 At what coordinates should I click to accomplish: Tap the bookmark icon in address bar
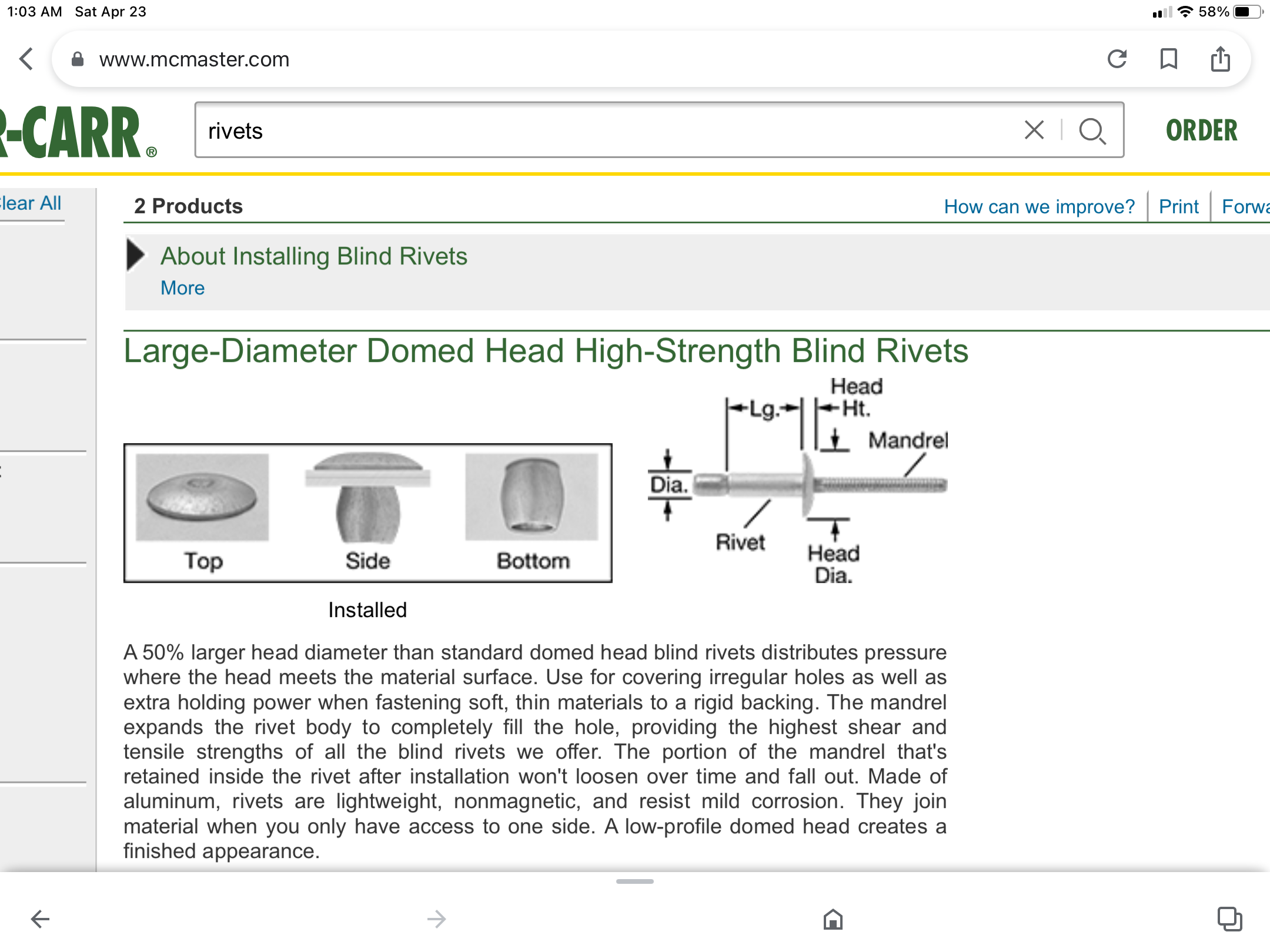1168,59
